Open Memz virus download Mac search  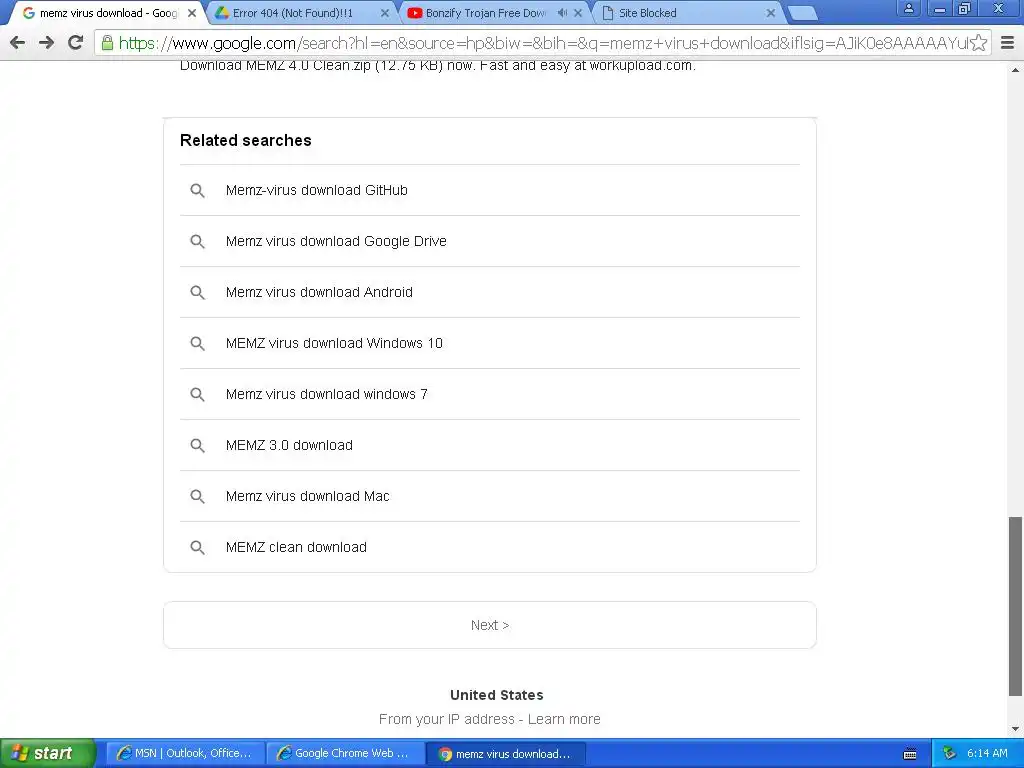tap(490, 496)
